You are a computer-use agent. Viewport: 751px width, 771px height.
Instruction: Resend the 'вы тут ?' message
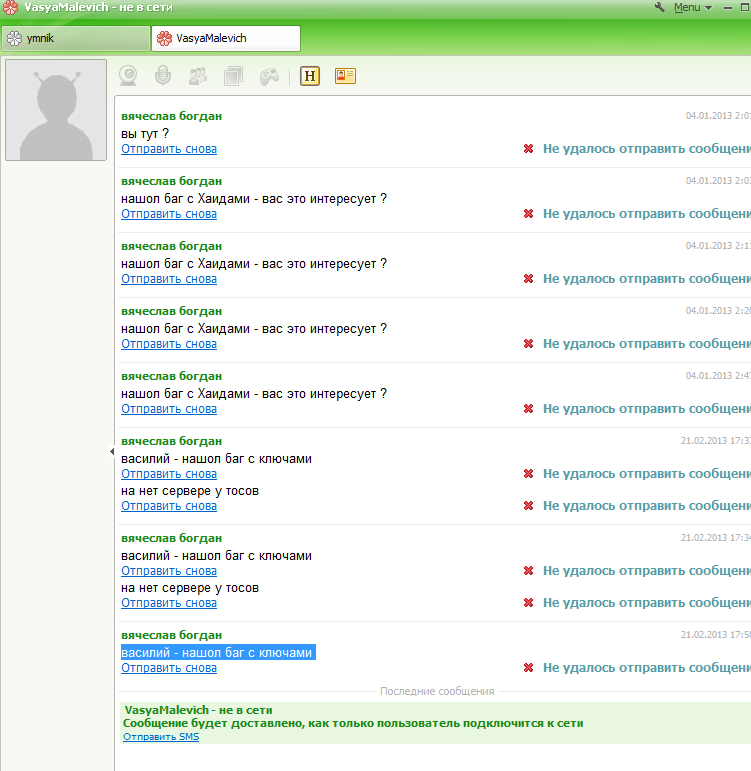[x=169, y=149]
